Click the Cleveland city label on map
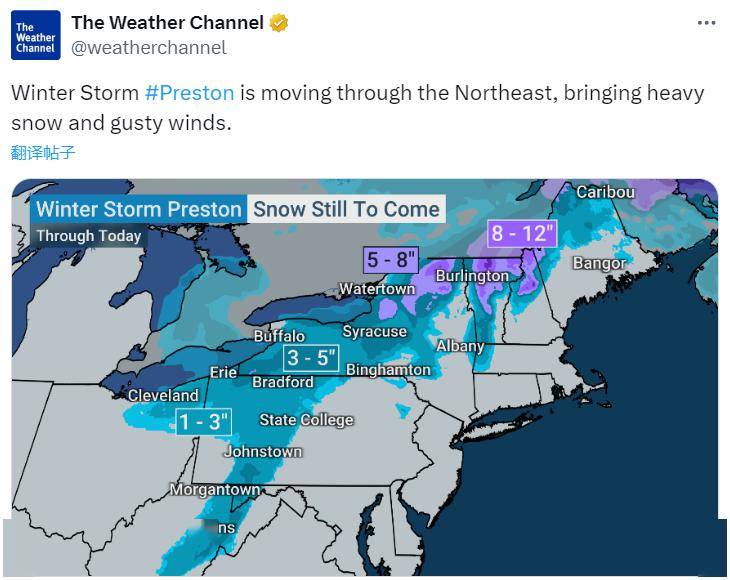Screen dimensions: 730x580 tap(163, 396)
